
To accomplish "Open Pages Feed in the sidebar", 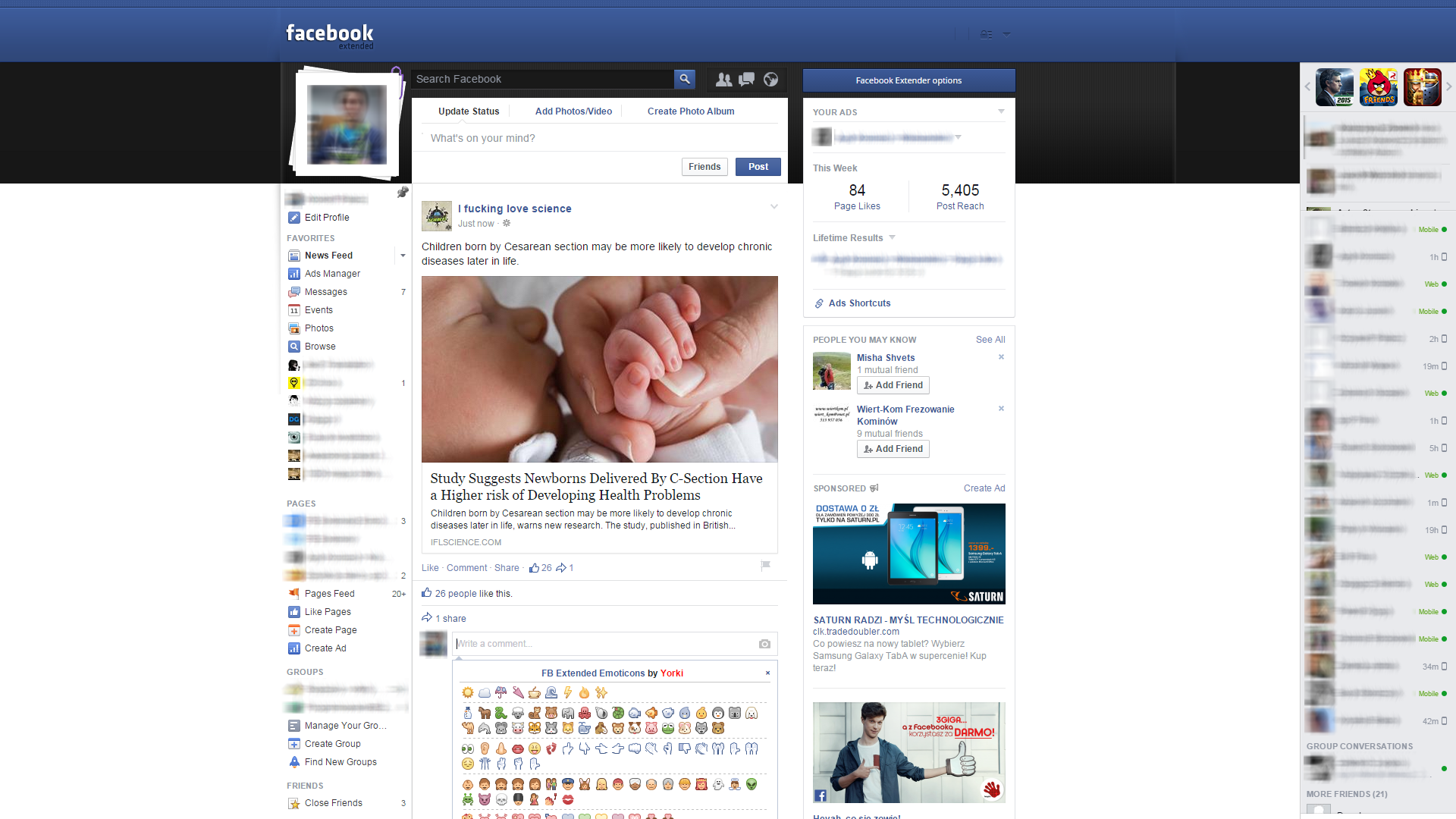I will [x=330, y=594].
